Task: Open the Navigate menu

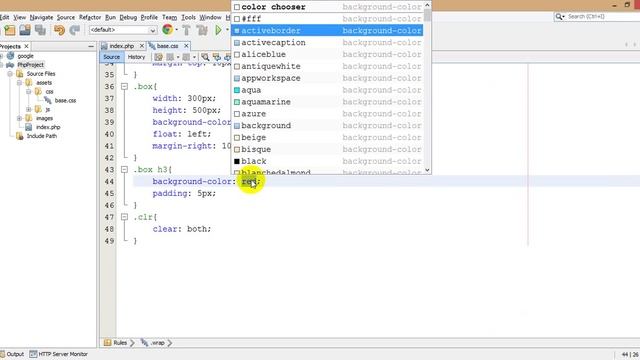Action: pyautogui.click(x=41, y=17)
